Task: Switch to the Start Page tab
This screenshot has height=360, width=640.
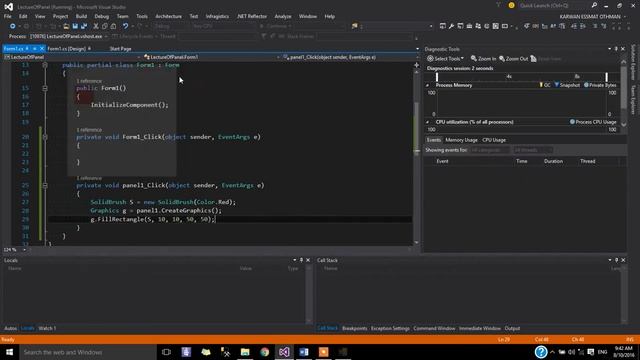Action: pyautogui.click(x=120, y=49)
